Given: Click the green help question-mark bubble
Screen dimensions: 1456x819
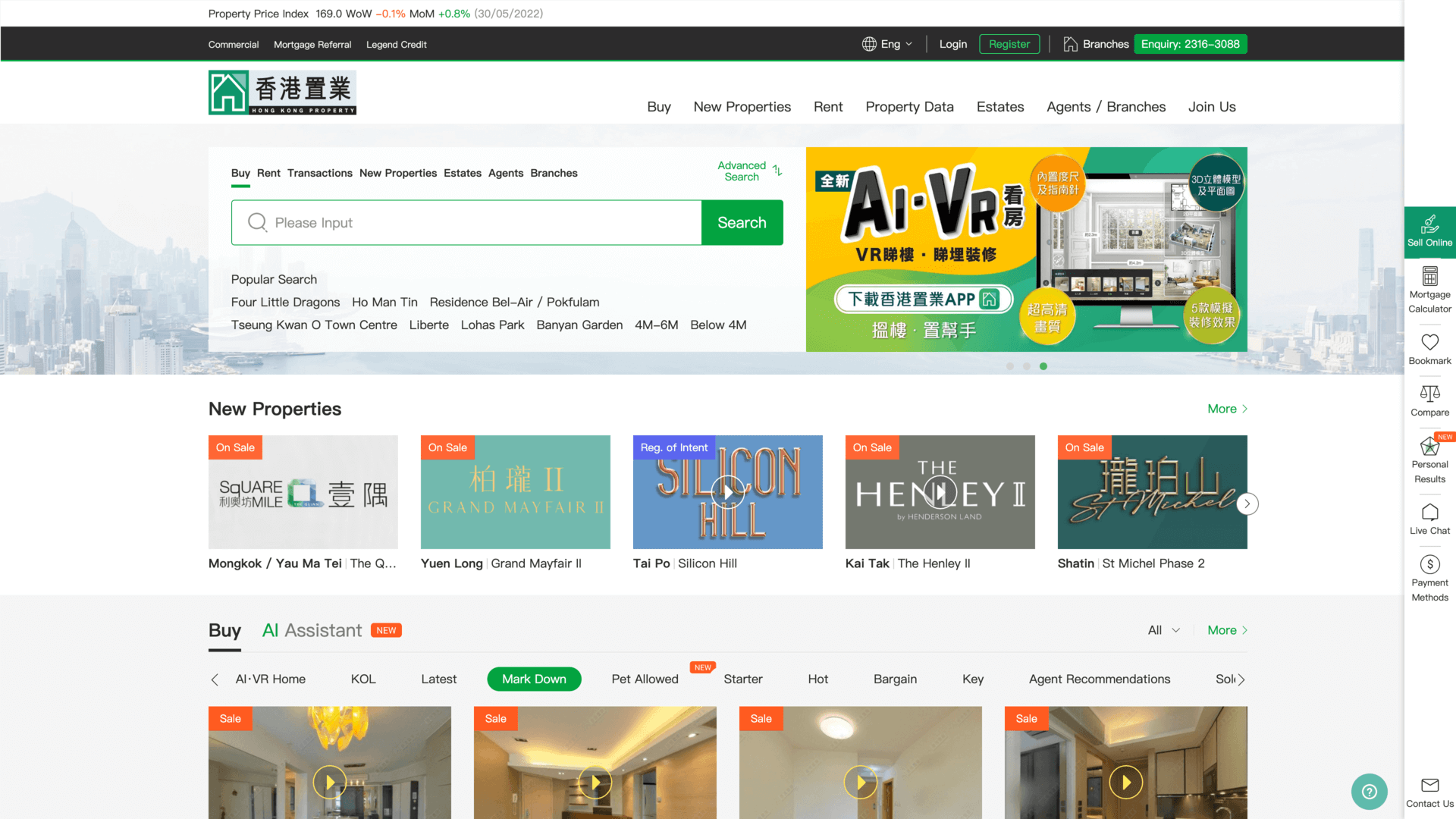Looking at the screenshot, I should pyautogui.click(x=1369, y=792).
